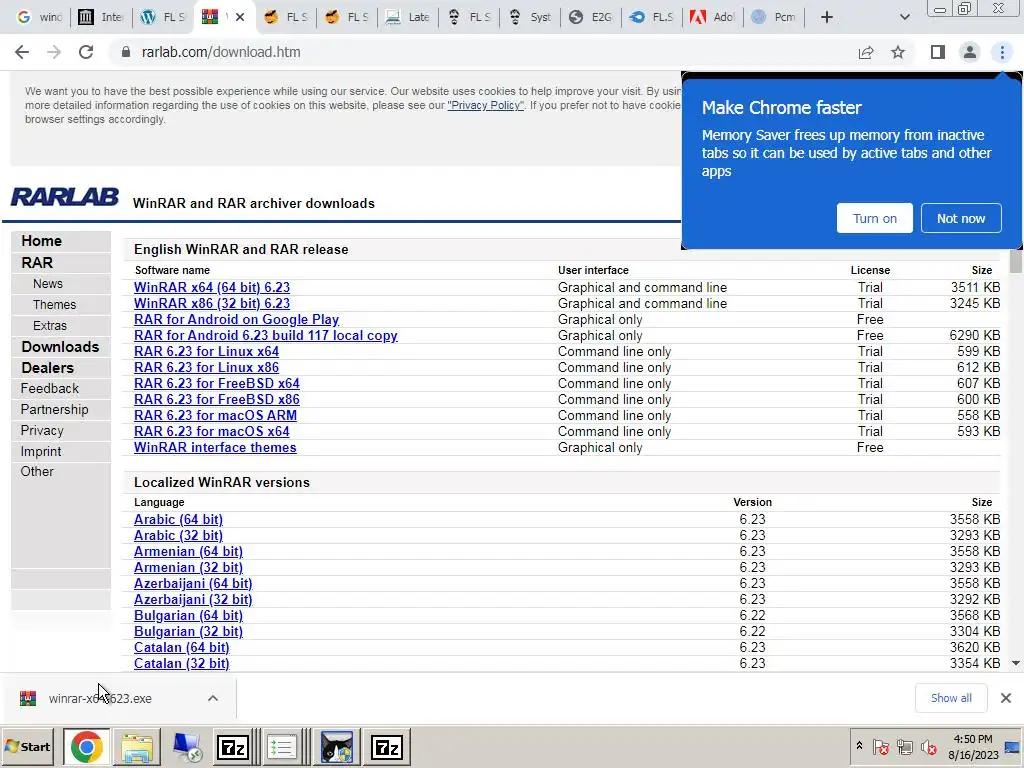1024x768 pixels.
Task: Close the active rarlab tab
Action: coord(240,17)
